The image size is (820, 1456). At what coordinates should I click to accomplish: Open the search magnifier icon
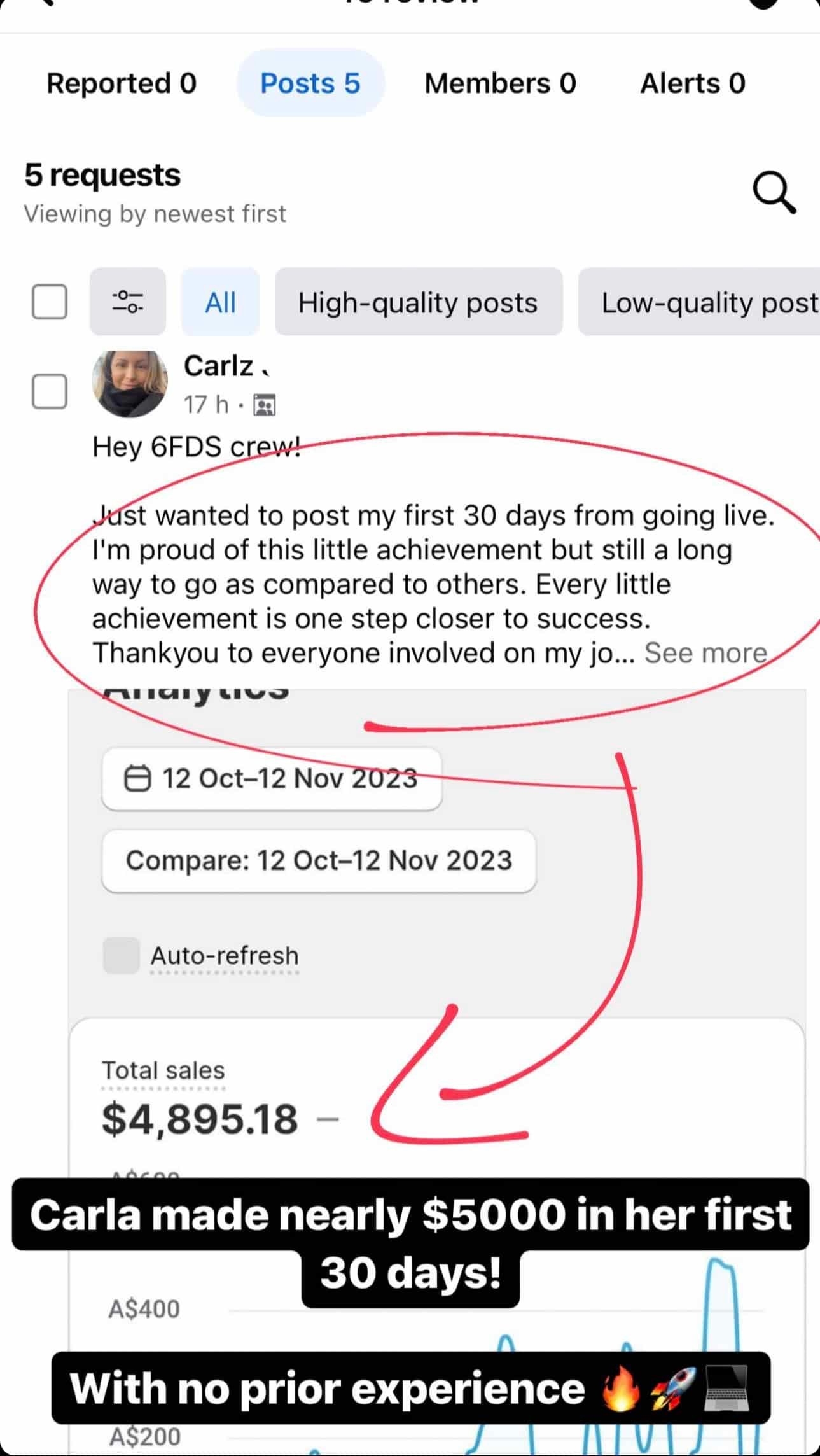coord(774,192)
